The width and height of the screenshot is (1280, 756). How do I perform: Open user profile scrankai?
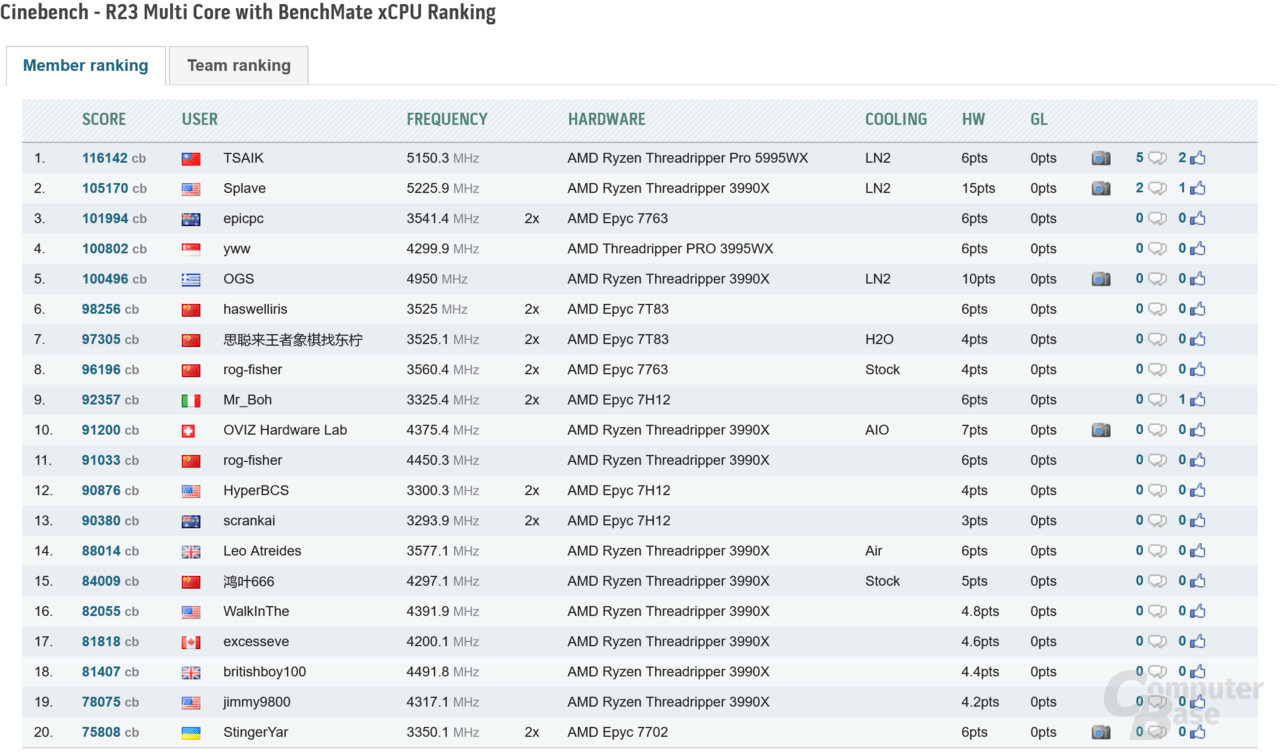tap(249, 520)
